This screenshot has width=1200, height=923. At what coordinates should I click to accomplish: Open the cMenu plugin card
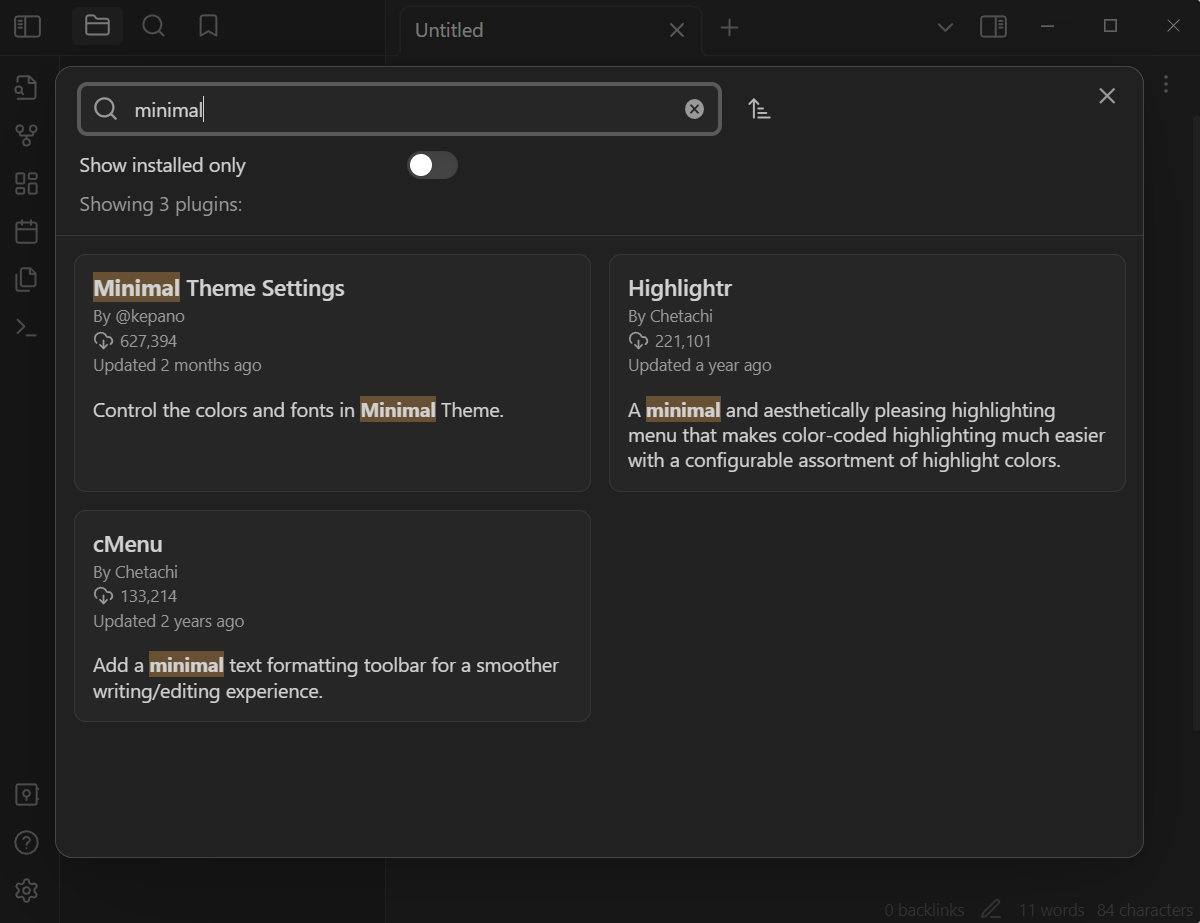(332, 616)
